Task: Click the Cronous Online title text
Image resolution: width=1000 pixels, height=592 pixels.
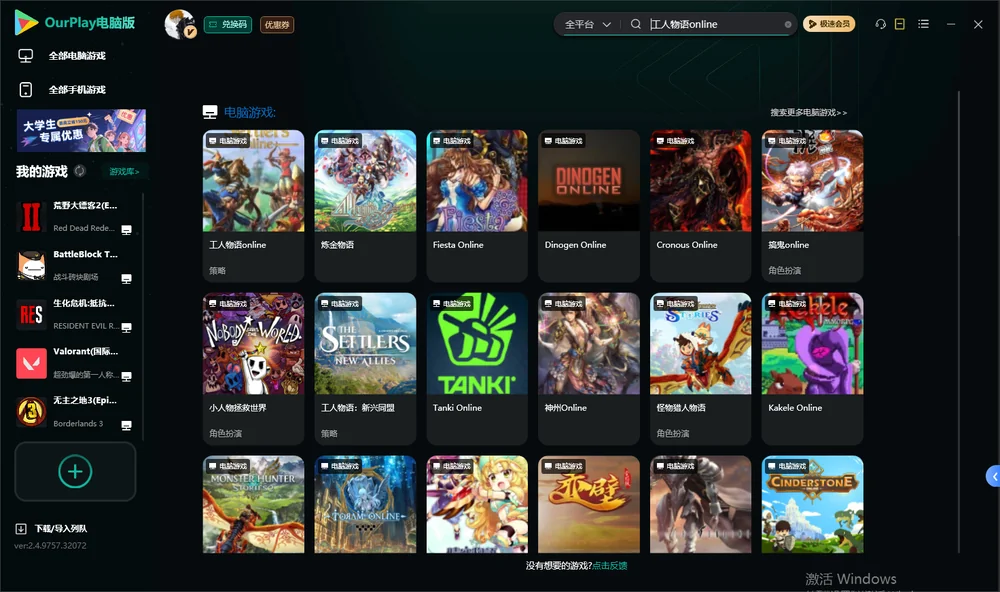Action: coord(687,245)
